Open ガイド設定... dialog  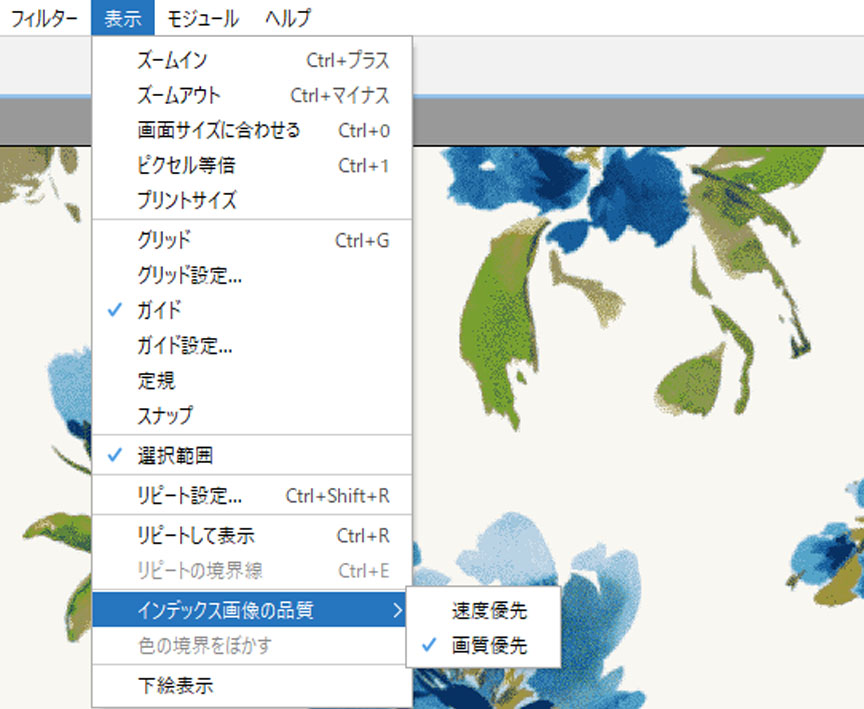click(252, 346)
